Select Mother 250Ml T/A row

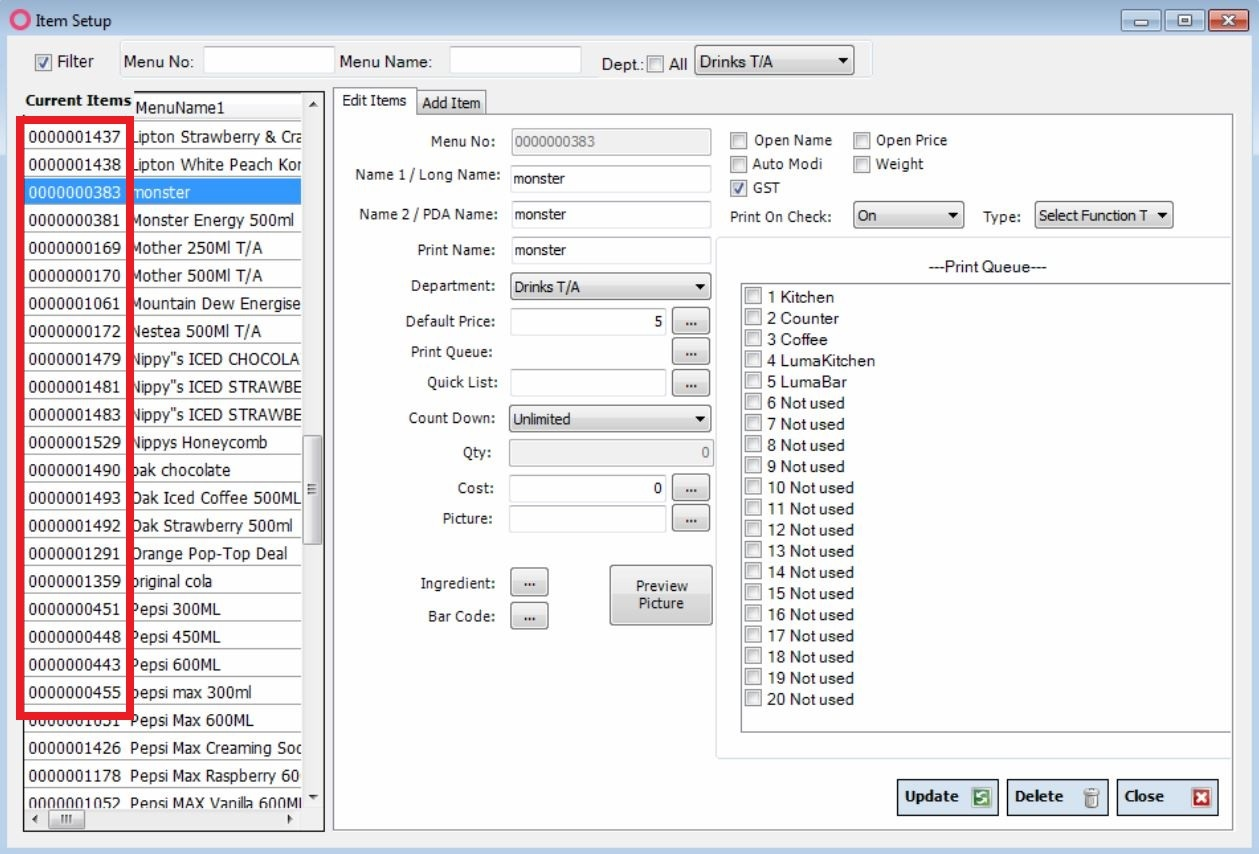pyautogui.click(x=162, y=248)
